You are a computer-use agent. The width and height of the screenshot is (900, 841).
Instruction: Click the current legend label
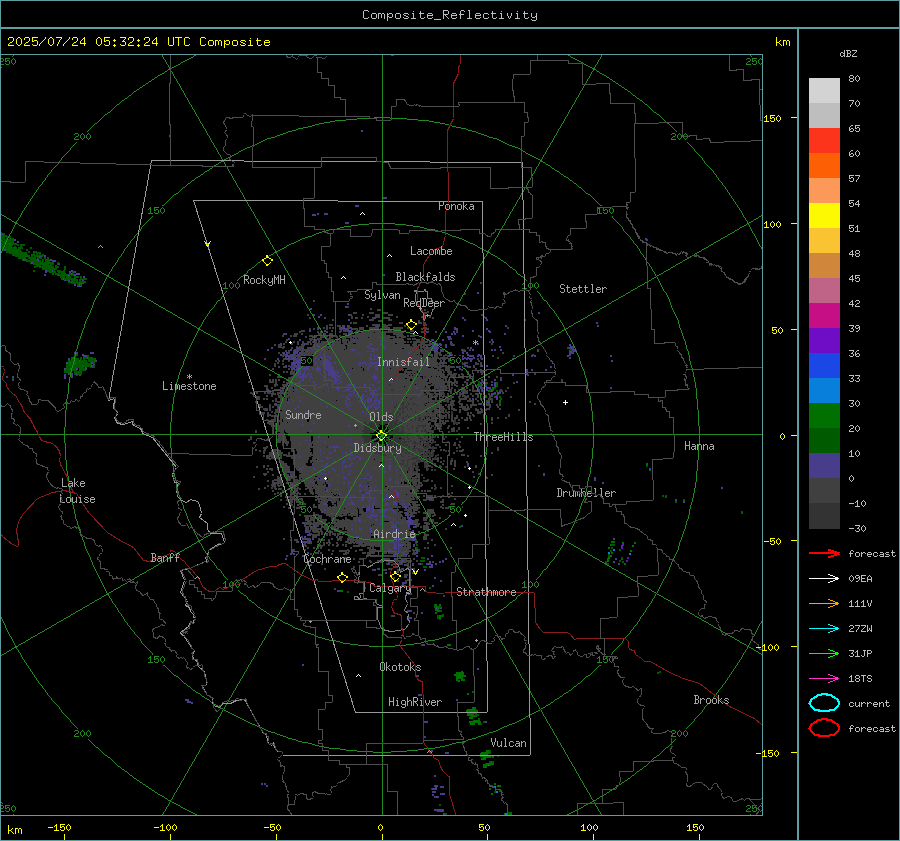tap(869, 703)
